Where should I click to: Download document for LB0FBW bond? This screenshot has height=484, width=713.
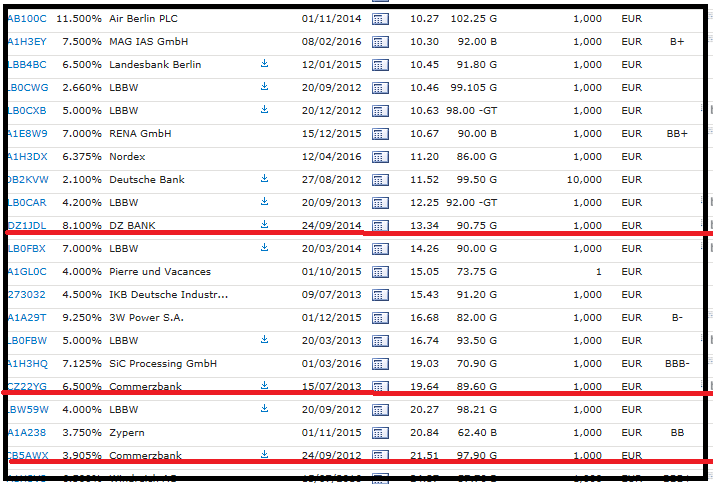coord(264,339)
